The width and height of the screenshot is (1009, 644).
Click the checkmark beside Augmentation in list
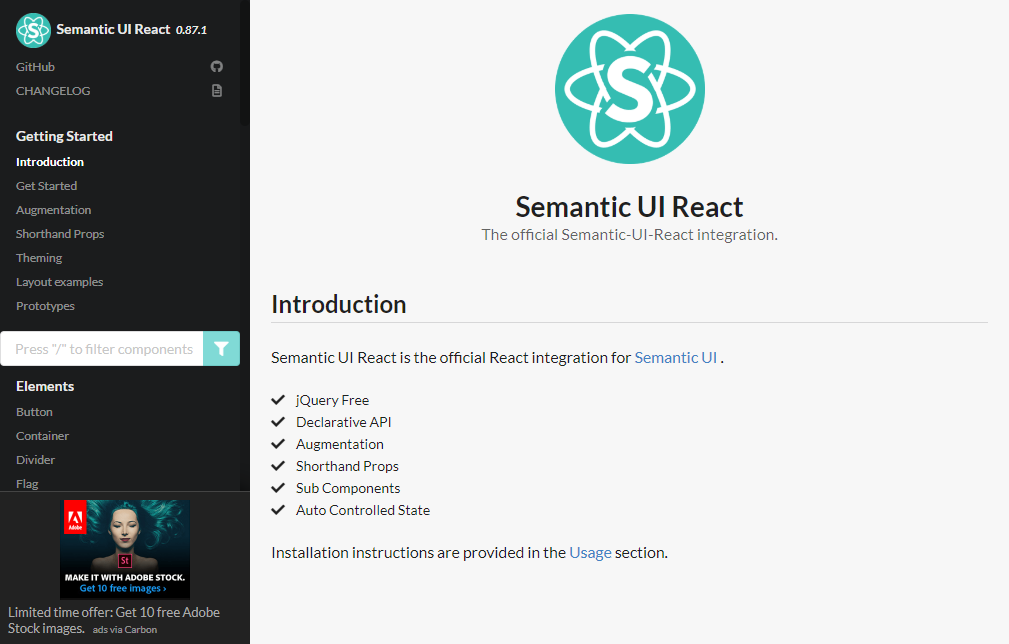(x=278, y=444)
